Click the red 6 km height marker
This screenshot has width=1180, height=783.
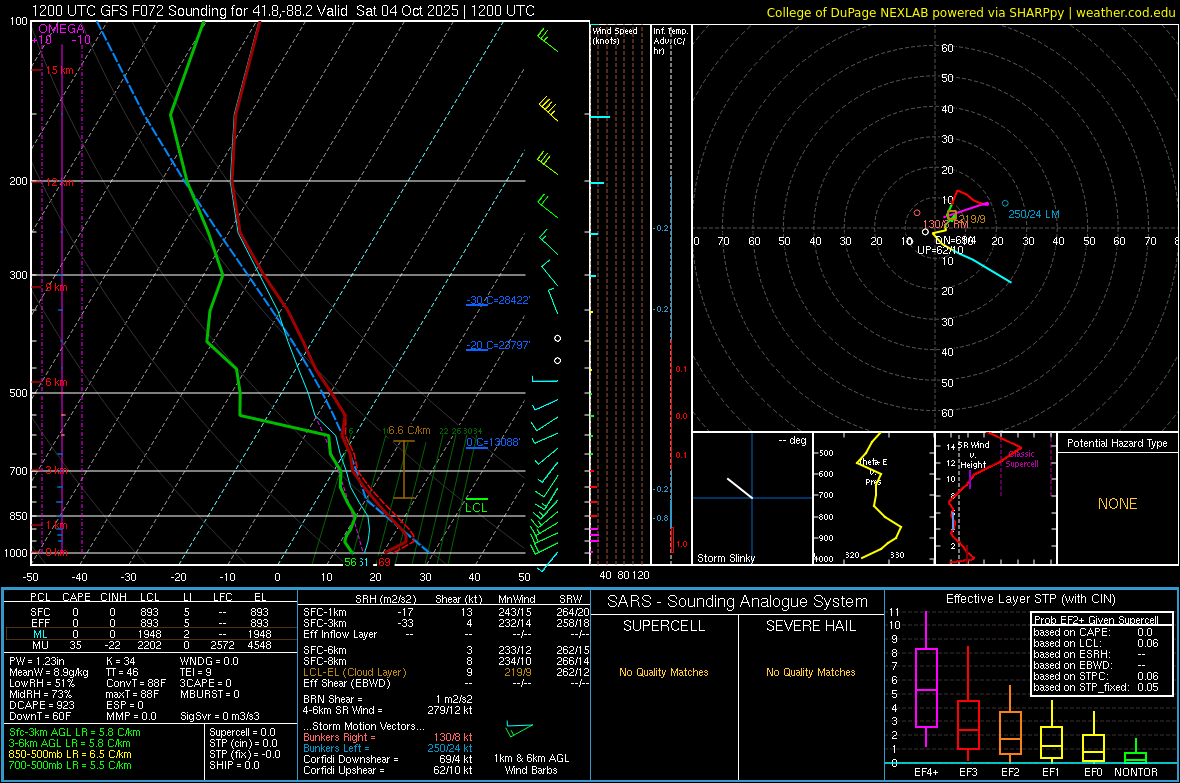pyautogui.click(x=56, y=382)
